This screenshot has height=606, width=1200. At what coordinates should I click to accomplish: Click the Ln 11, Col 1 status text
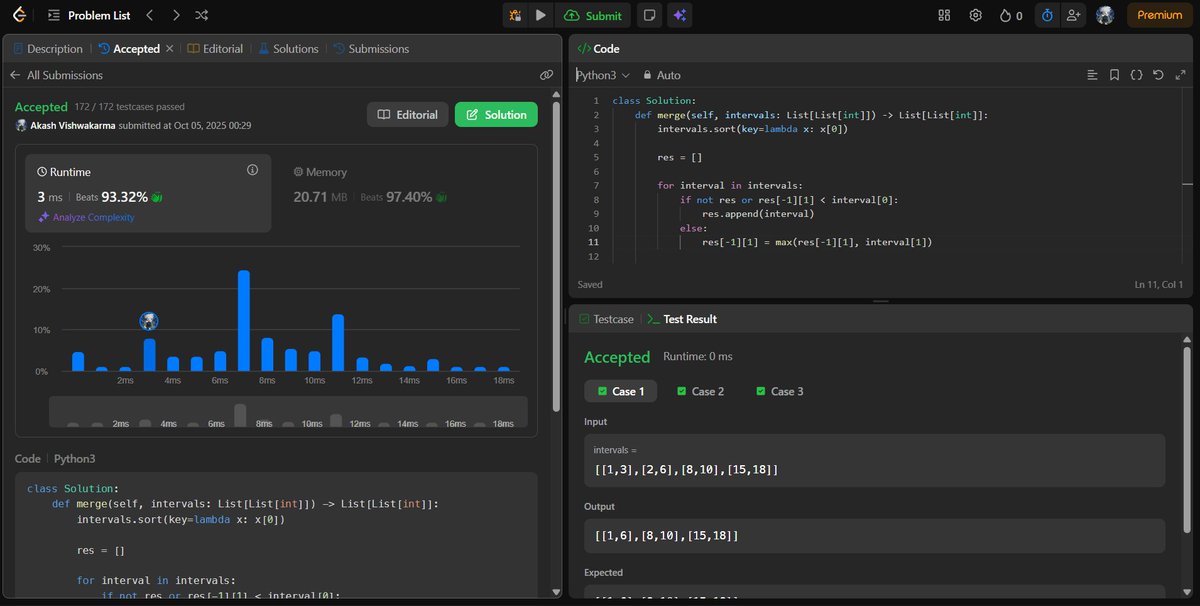pyautogui.click(x=1160, y=285)
